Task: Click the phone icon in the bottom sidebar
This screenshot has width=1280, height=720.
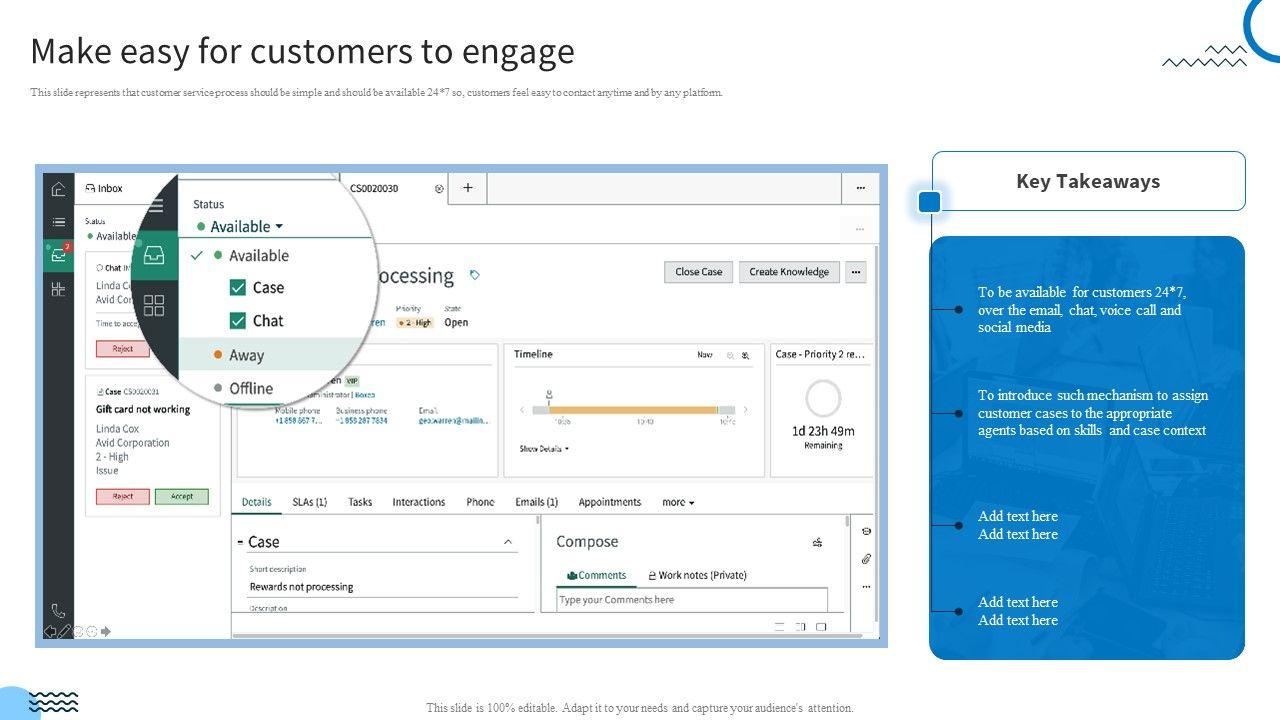Action: click(x=58, y=610)
